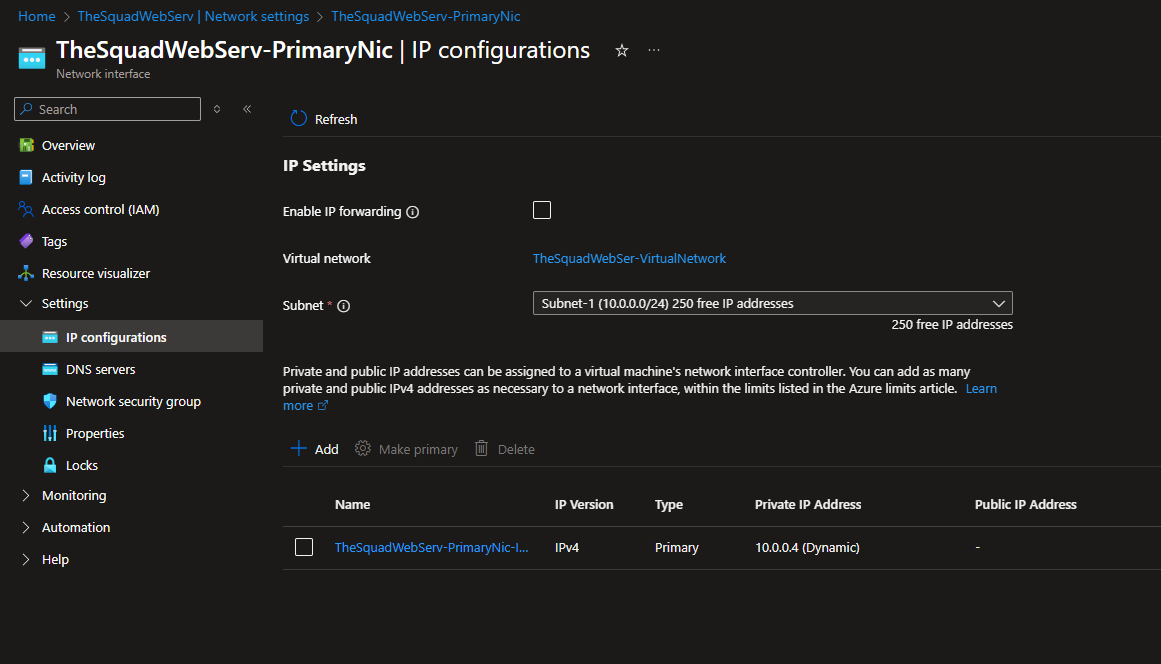Select the TheSquadWebServ-PrimaryNic-I... row checkbox
Viewport: 1161px width, 664px height.
pos(304,547)
